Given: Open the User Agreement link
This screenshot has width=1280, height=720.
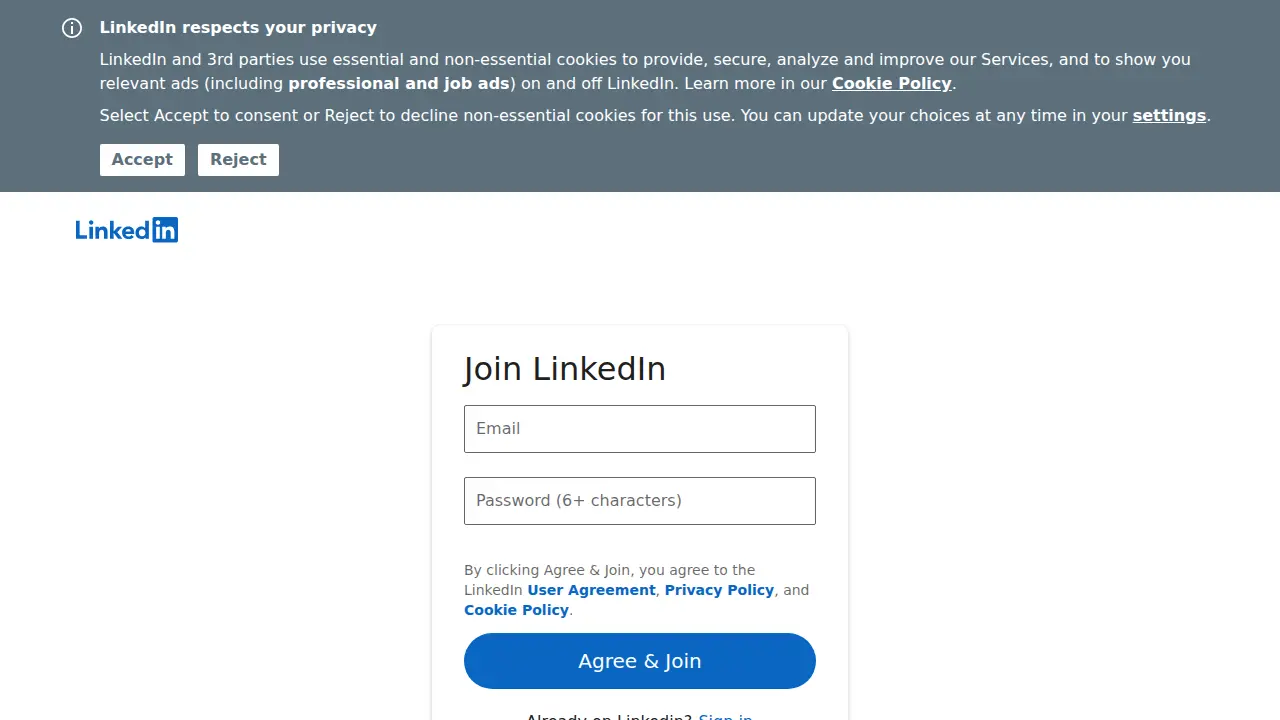Looking at the screenshot, I should click(x=592, y=590).
